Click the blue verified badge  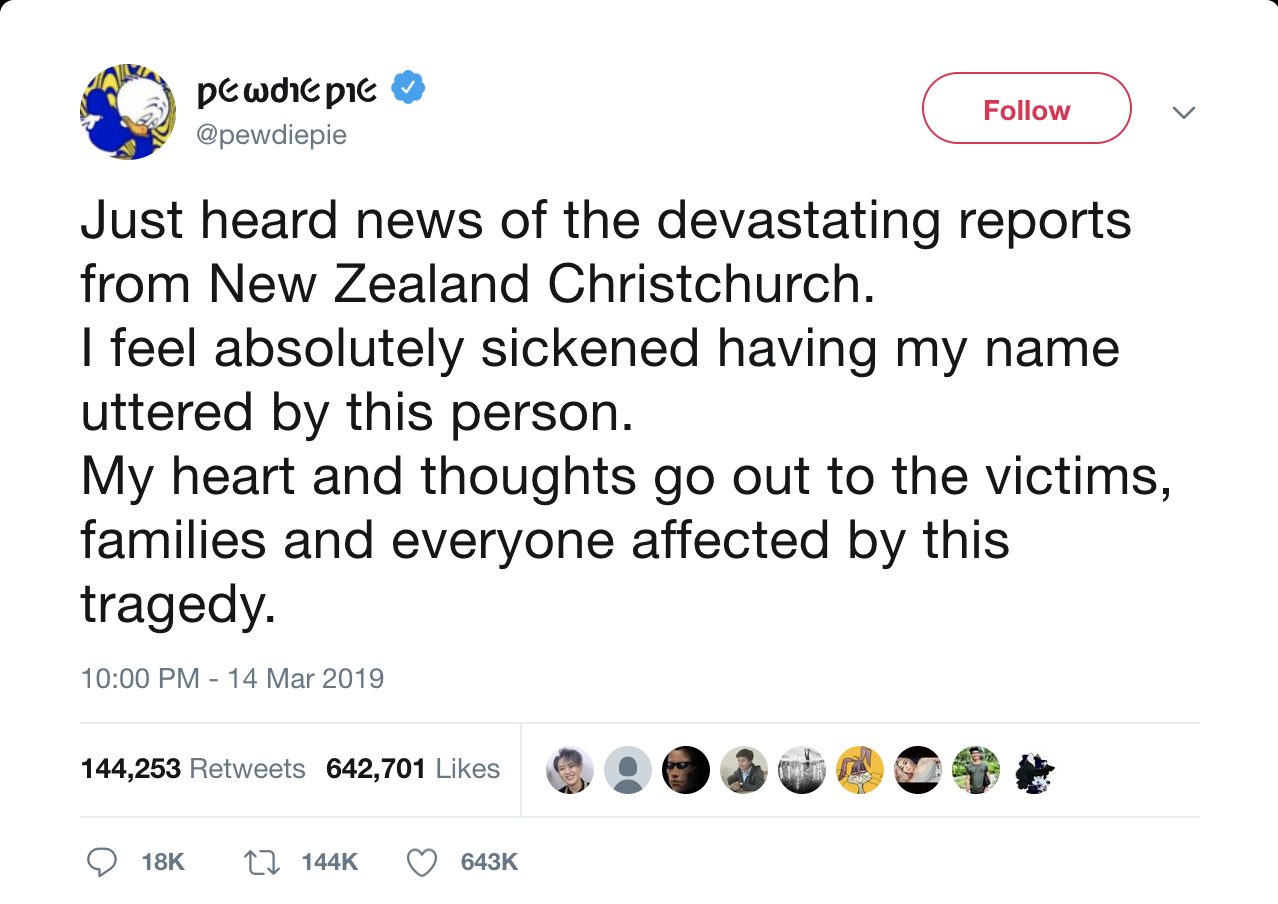click(408, 90)
